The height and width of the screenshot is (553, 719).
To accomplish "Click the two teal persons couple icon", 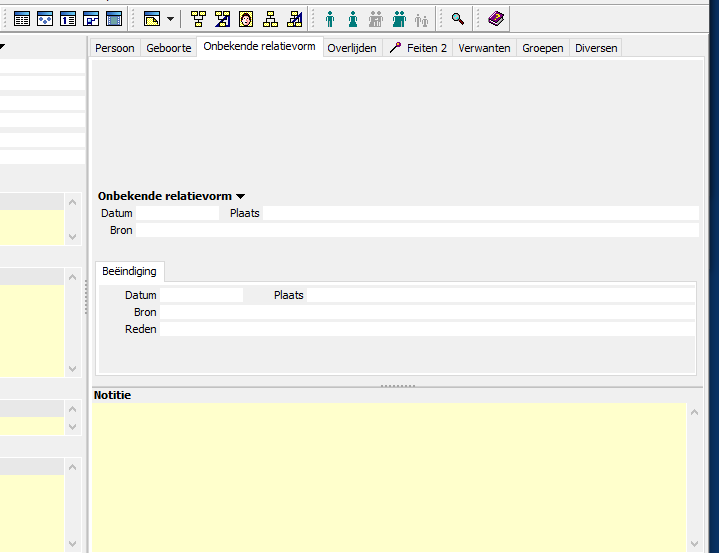I will (399, 19).
